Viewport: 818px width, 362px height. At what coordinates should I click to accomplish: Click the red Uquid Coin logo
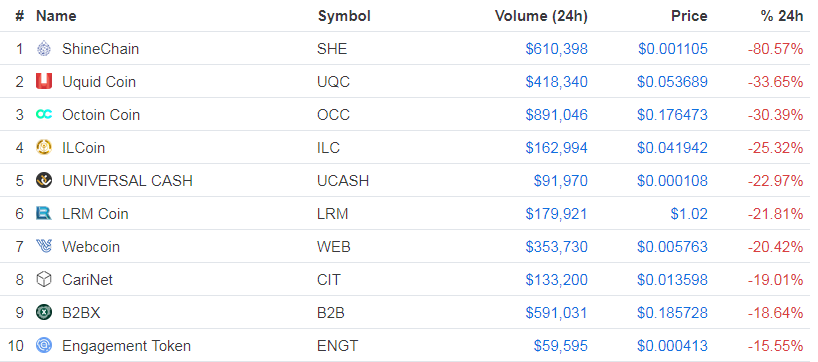point(44,81)
